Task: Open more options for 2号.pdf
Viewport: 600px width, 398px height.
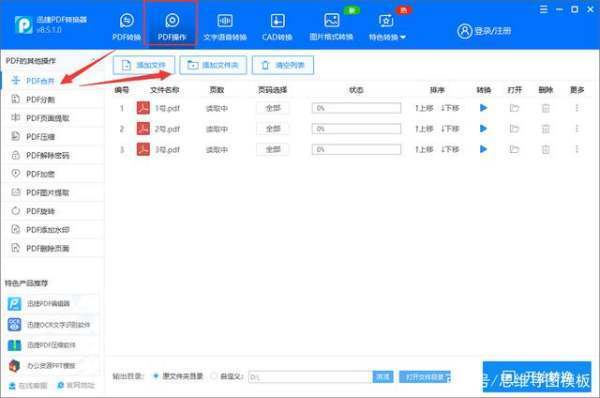Action: [x=577, y=129]
